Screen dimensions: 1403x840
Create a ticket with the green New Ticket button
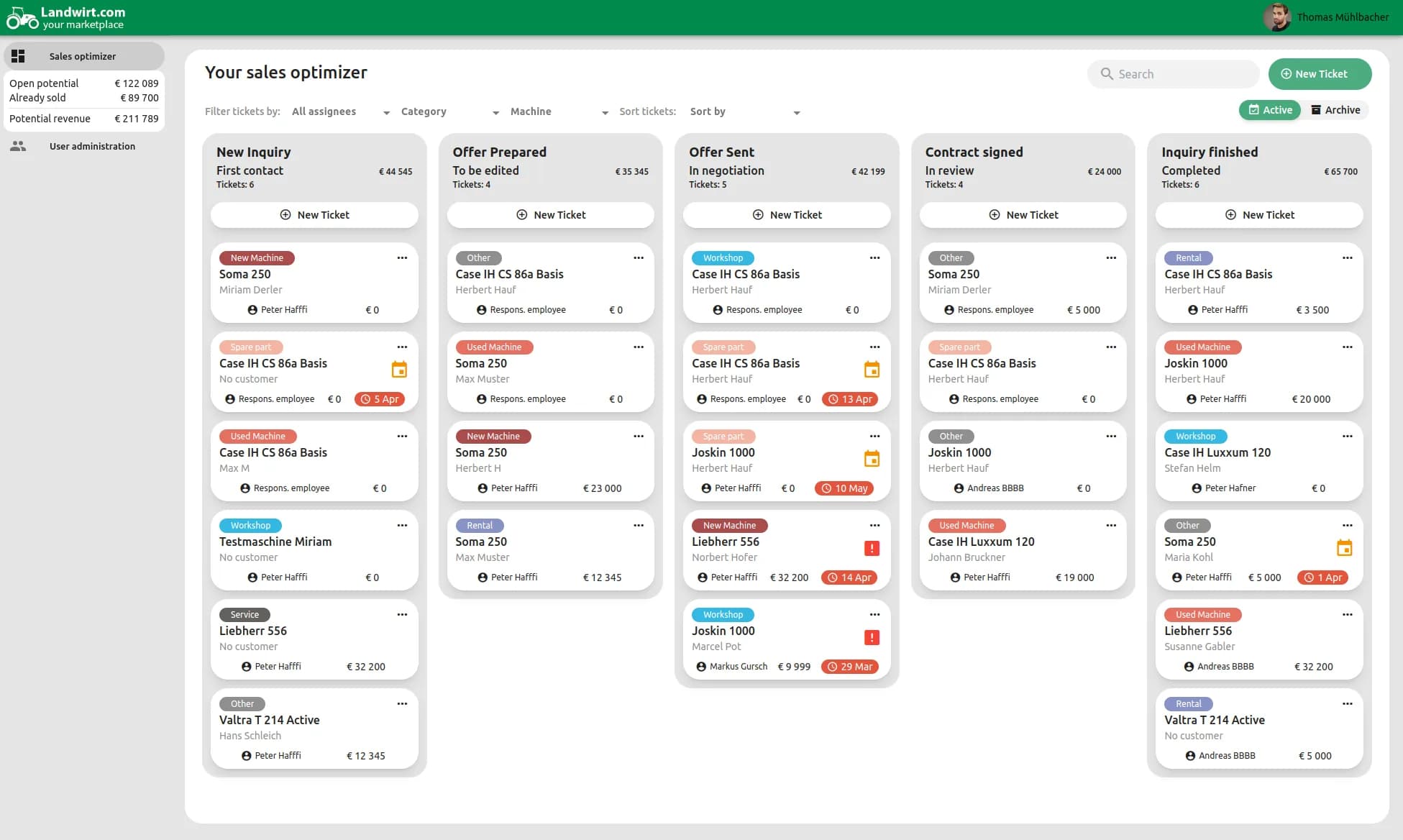pyautogui.click(x=1320, y=74)
